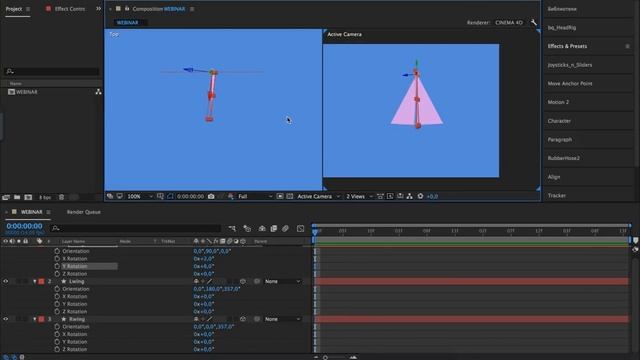The width and height of the screenshot is (640, 360).
Task: Toggle 3D Layer switch on Lwing
Action: pyautogui.click(x=243, y=281)
